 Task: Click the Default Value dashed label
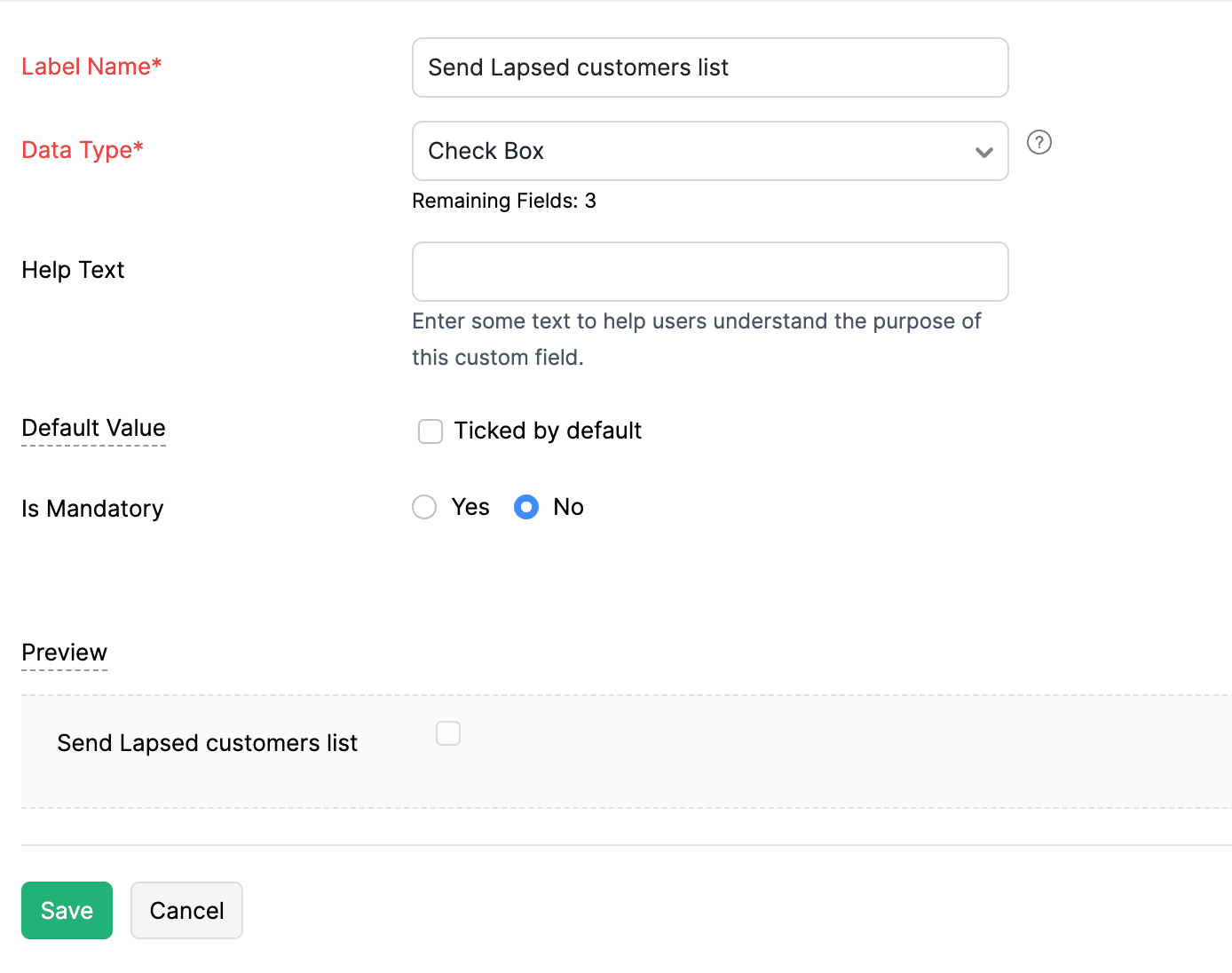93,428
